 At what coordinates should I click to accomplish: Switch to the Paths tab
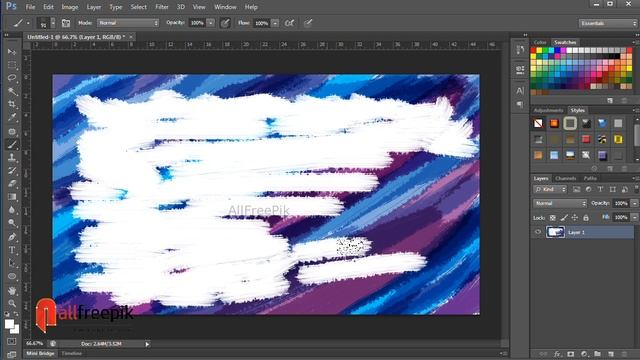tap(590, 178)
